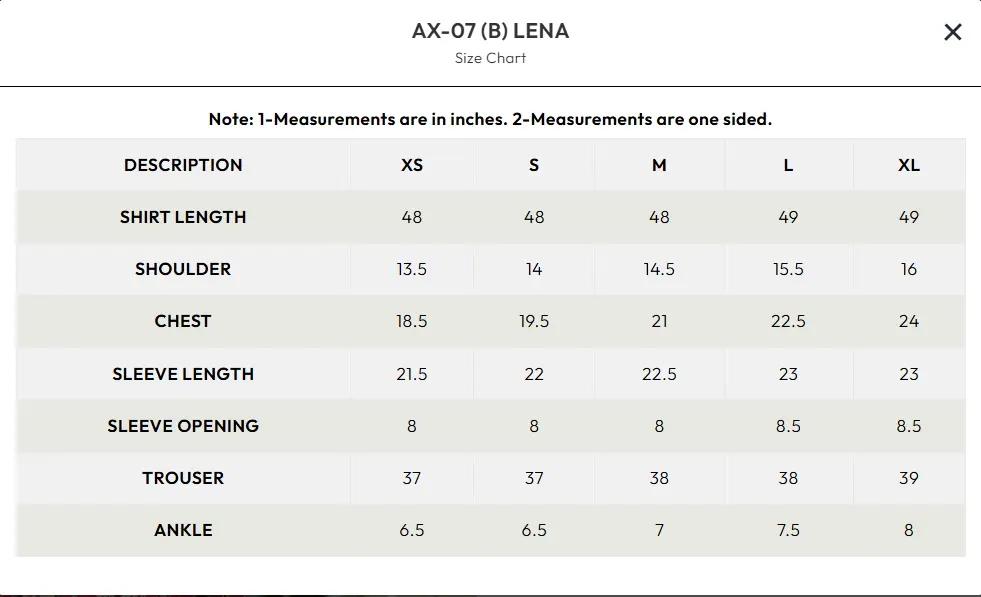This screenshot has width=981, height=597.
Task: Click the XL trouser value 39
Action: [x=908, y=478]
